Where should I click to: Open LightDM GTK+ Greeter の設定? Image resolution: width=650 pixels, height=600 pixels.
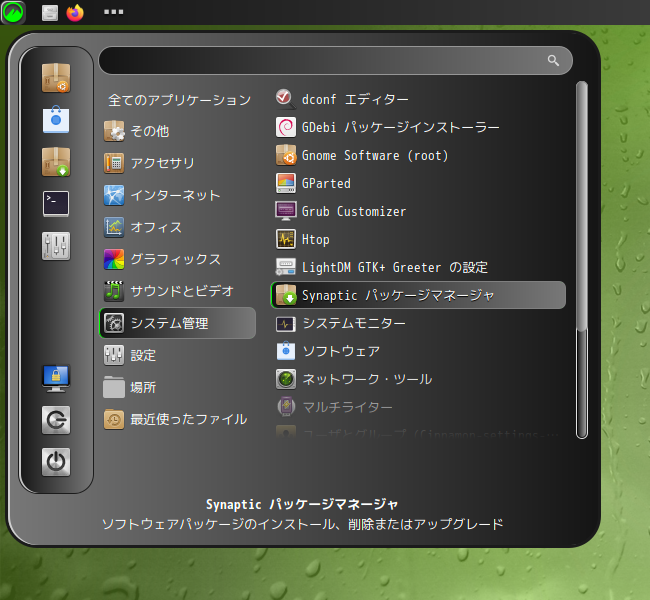tap(418, 267)
